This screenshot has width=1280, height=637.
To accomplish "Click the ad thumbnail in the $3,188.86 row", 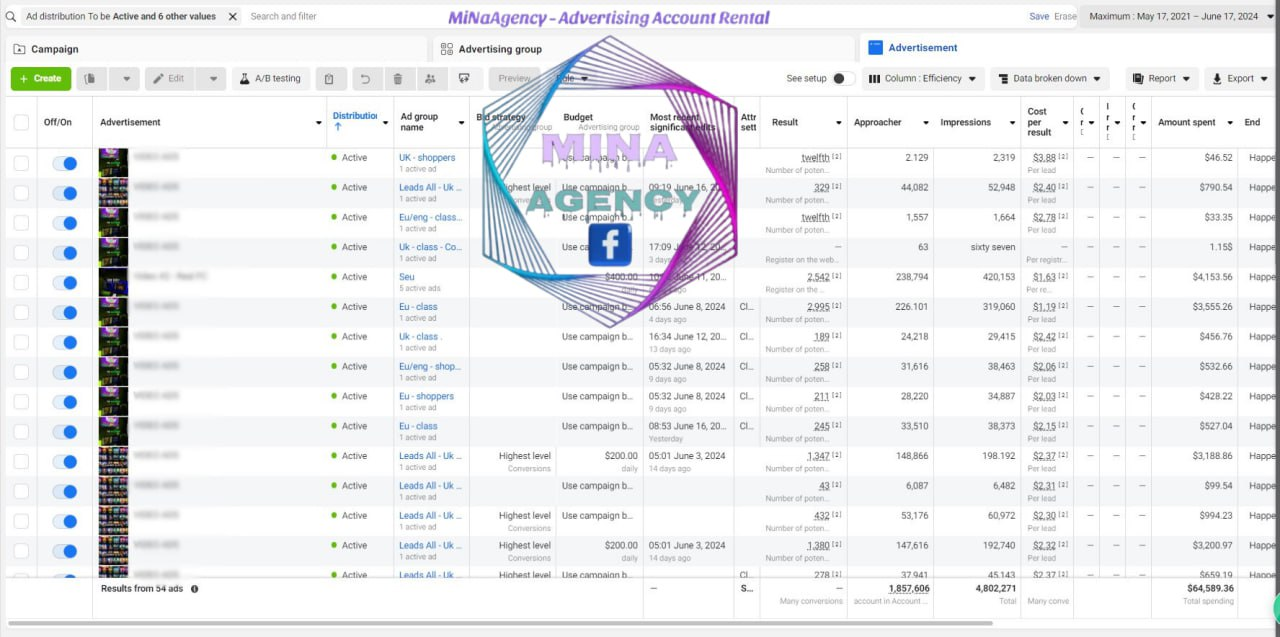I will (x=113, y=460).
